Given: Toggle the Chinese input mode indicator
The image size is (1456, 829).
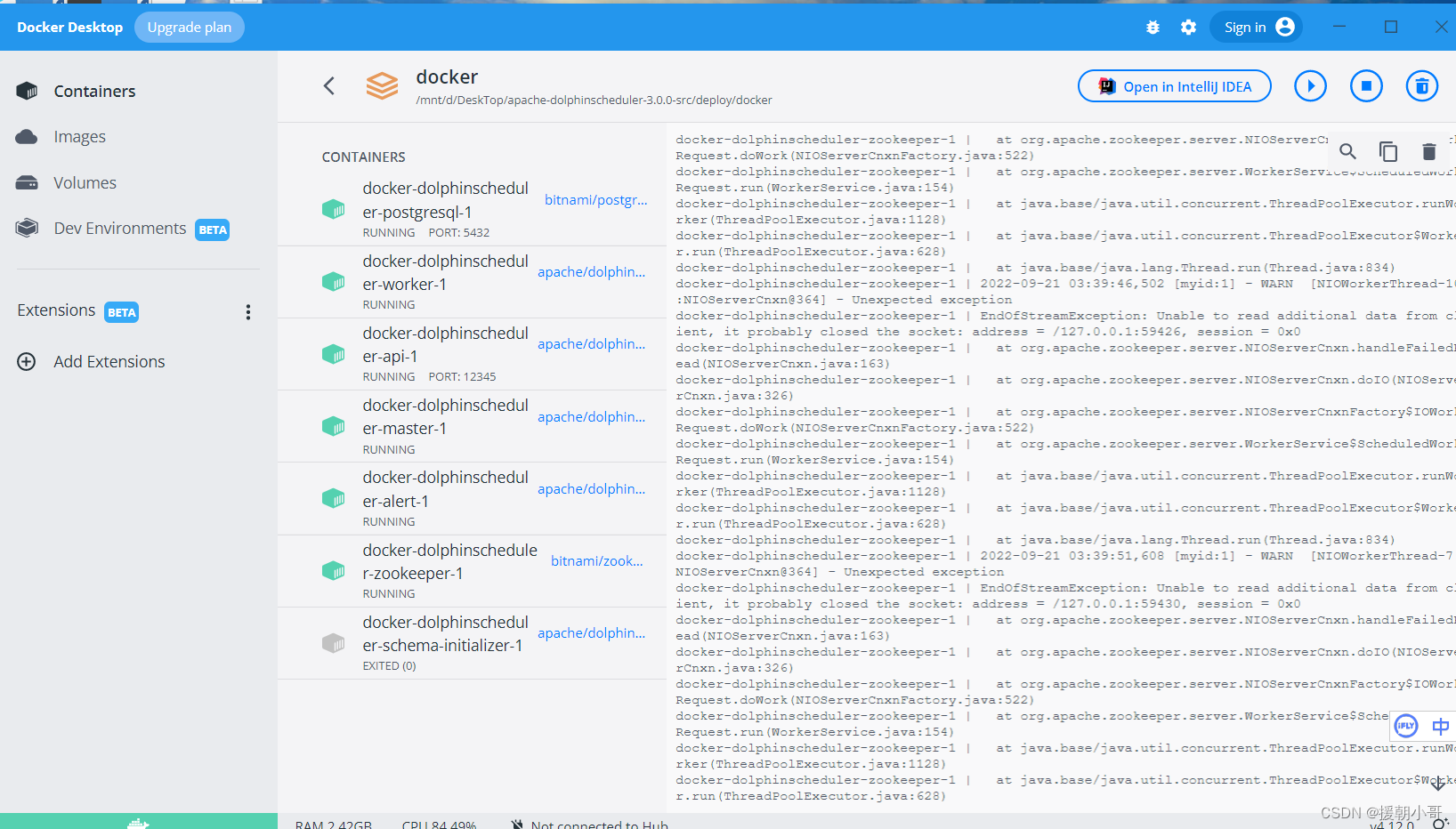Looking at the screenshot, I should coord(1441,727).
